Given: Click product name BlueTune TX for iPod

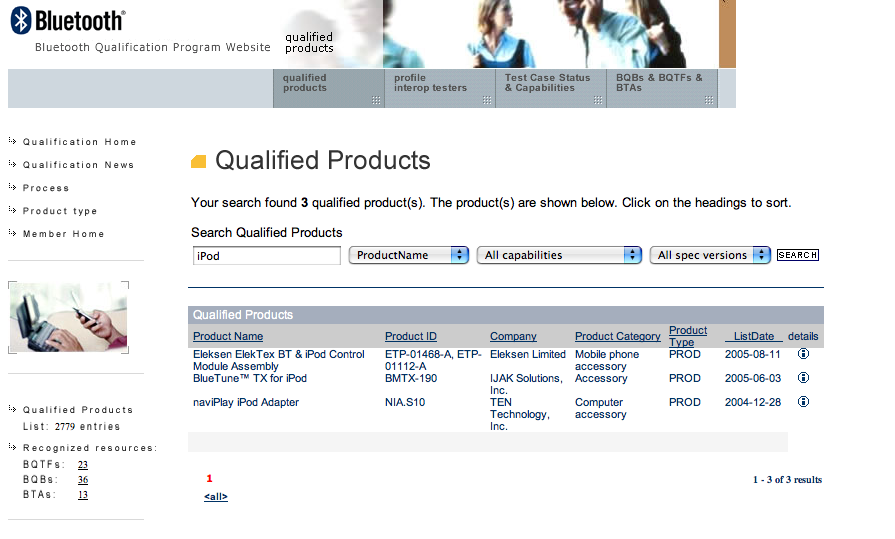Looking at the screenshot, I should (250, 378).
